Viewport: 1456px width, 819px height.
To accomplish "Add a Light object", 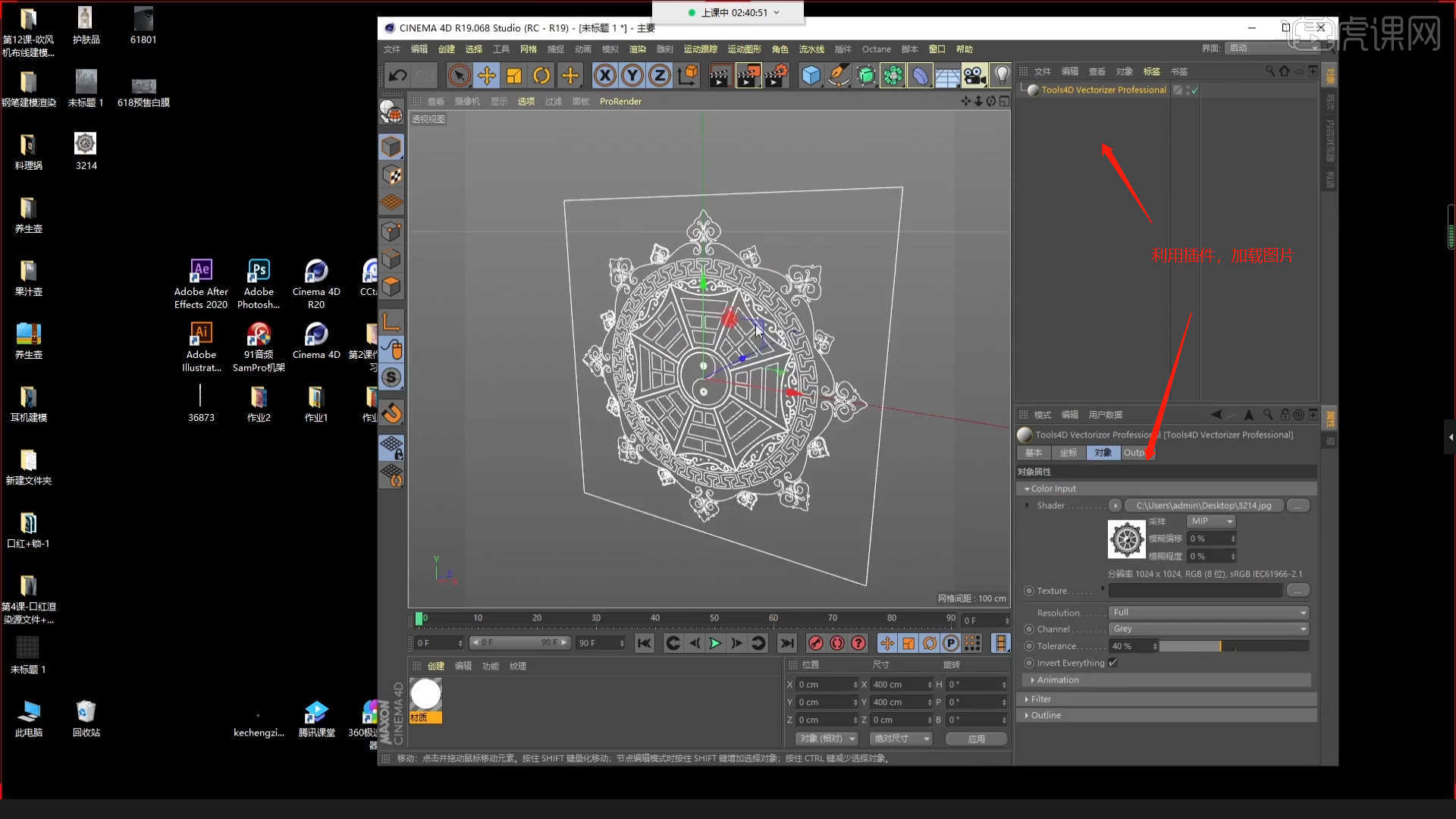I will click(x=1001, y=75).
